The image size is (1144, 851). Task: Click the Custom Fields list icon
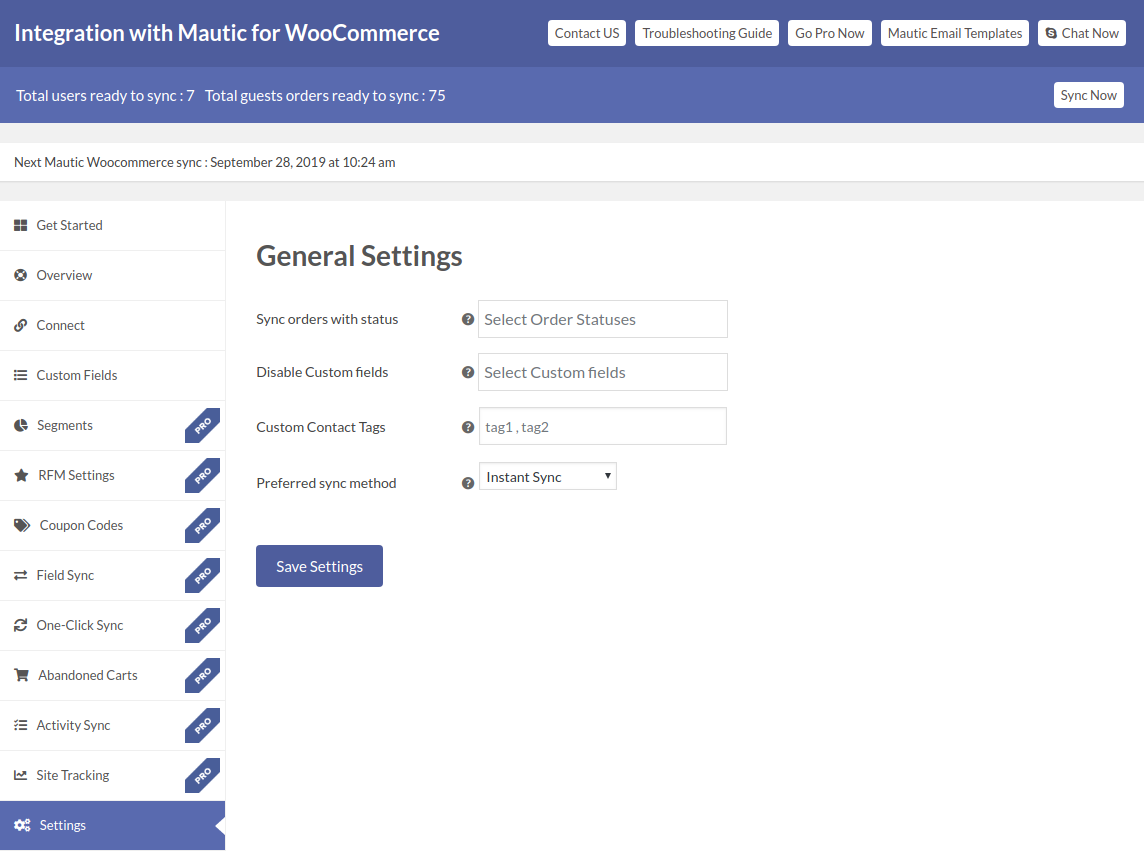[20, 375]
